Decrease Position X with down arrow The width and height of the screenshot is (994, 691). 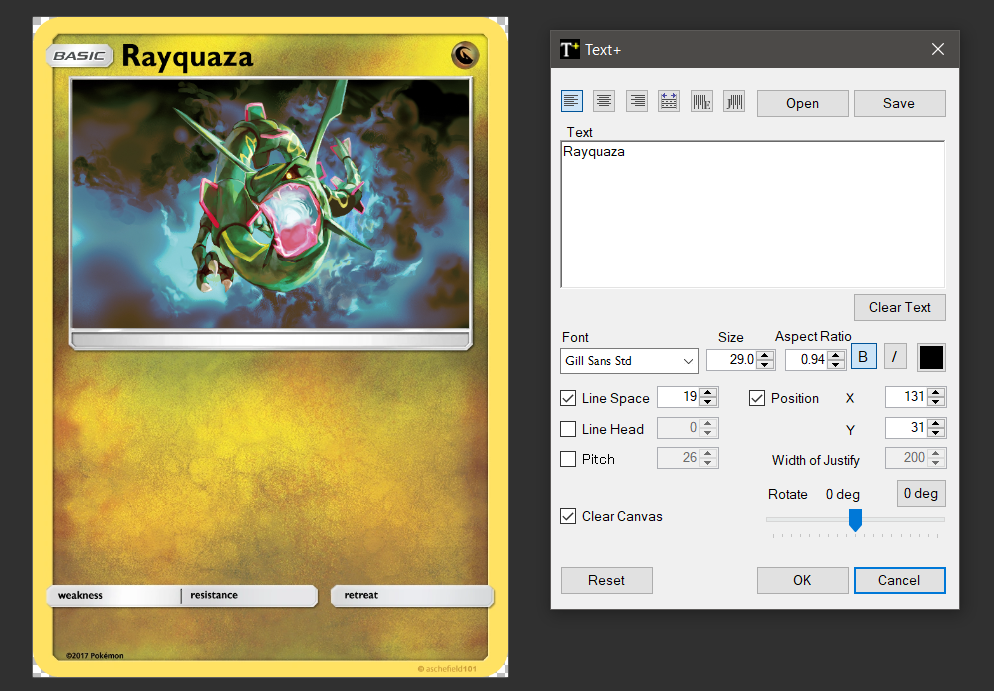pyautogui.click(x=936, y=402)
